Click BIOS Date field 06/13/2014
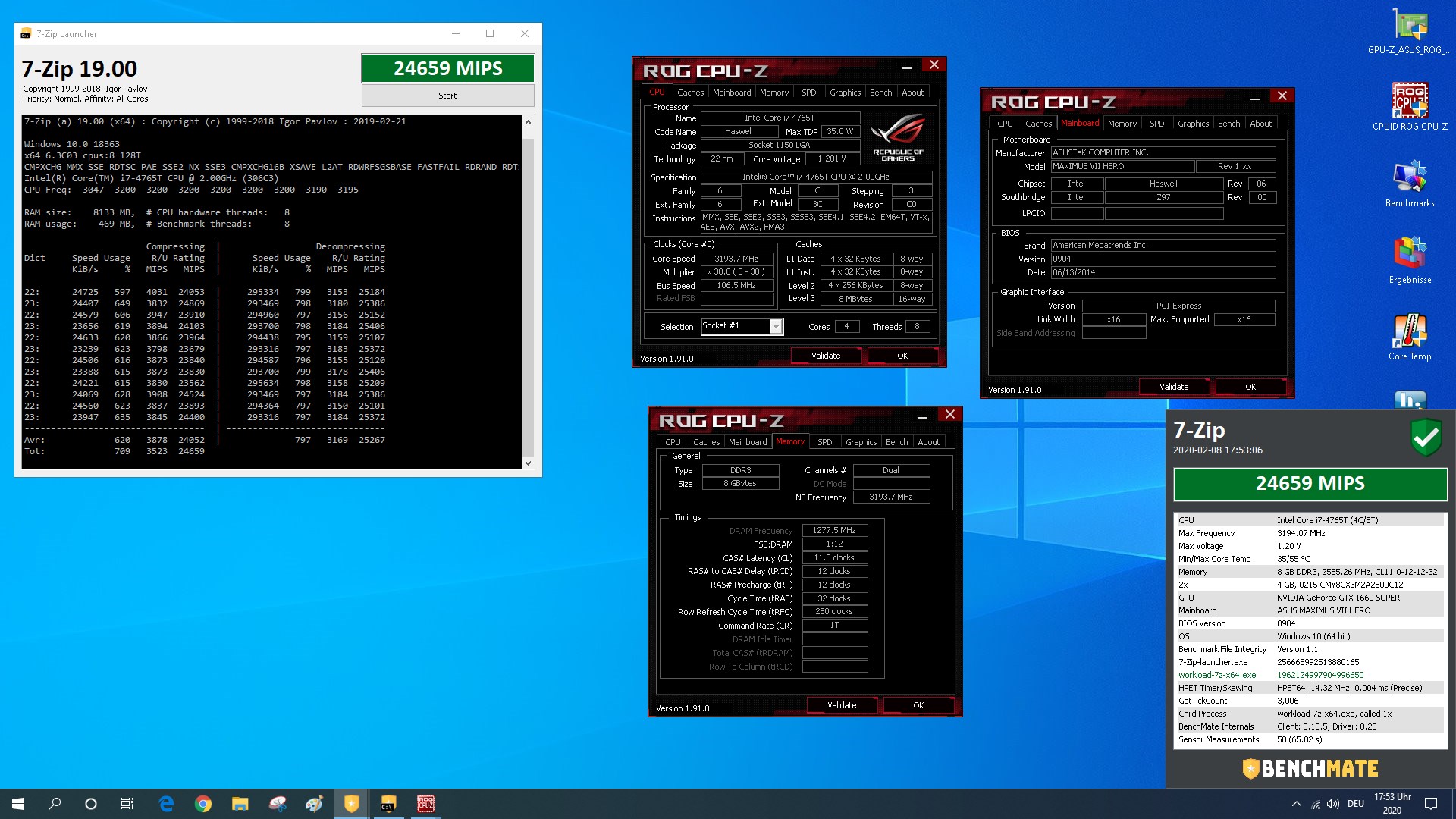 (1163, 272)
